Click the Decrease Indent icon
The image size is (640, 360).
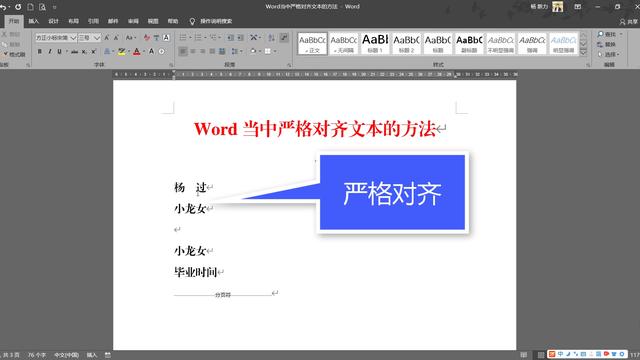[231, 38]
